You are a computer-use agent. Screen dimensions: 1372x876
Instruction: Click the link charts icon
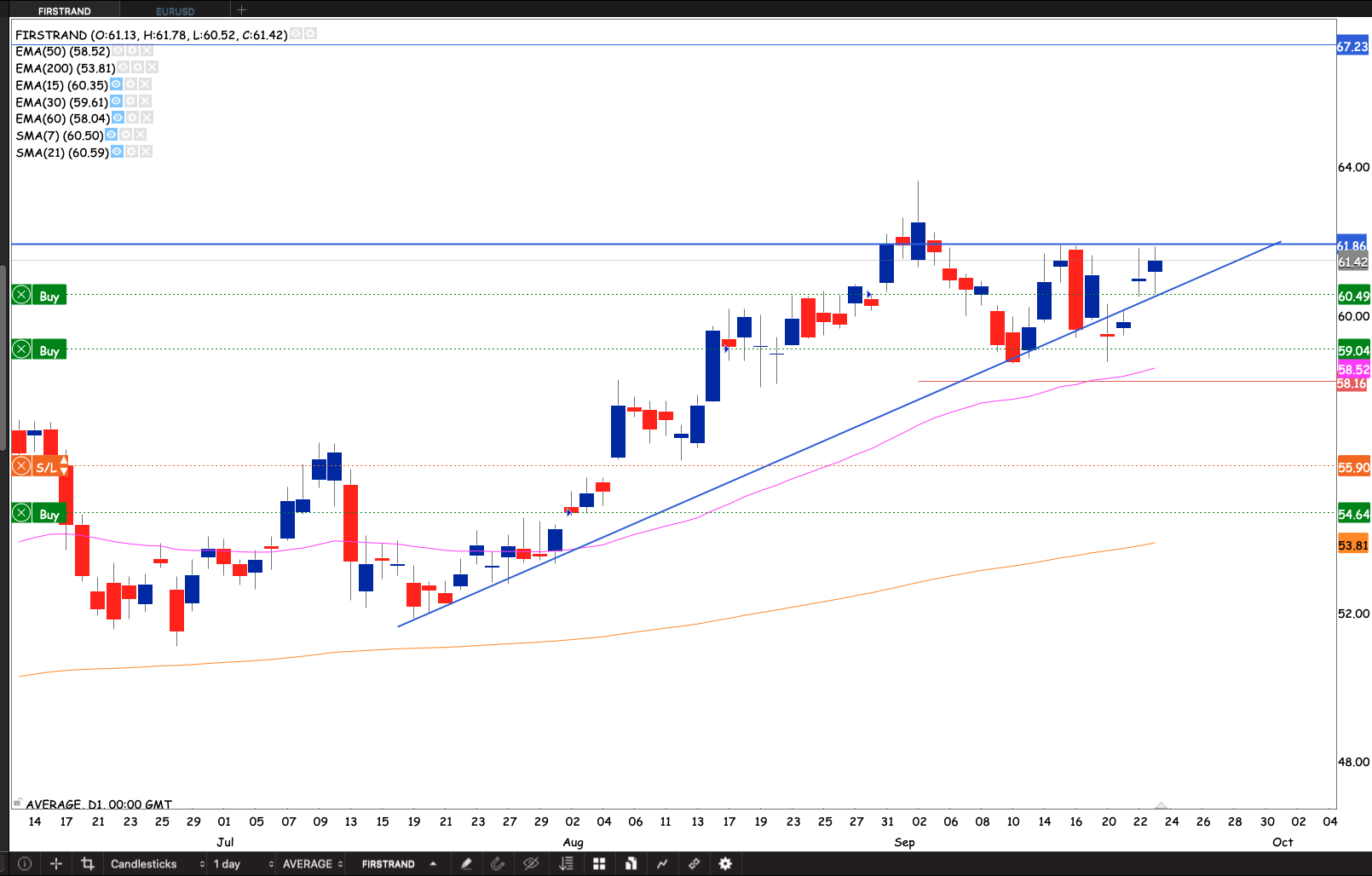click(x=694, y=863)
